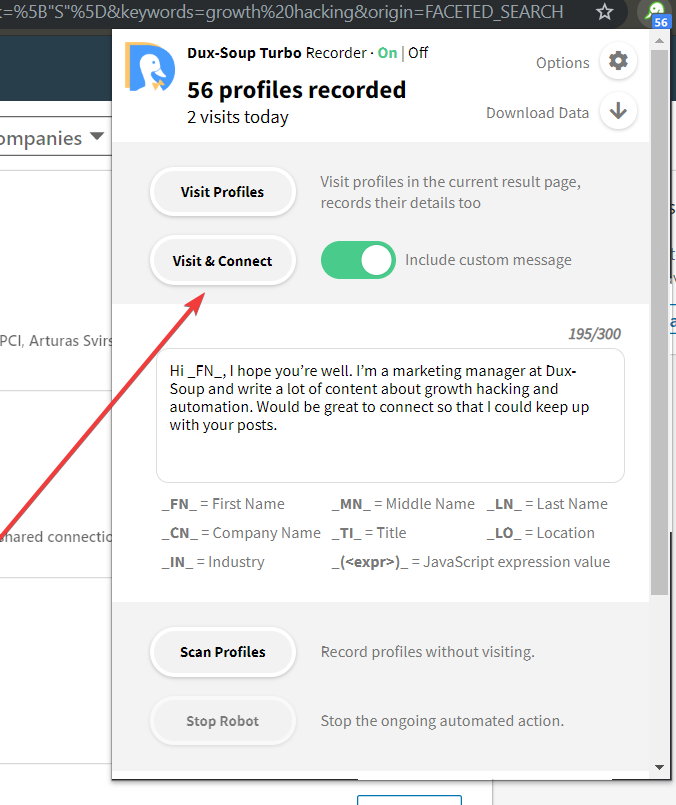The image size is (676, 805).
Task: Click the Include custom message label
Action: pyautogui.click(x=488, y=260)
